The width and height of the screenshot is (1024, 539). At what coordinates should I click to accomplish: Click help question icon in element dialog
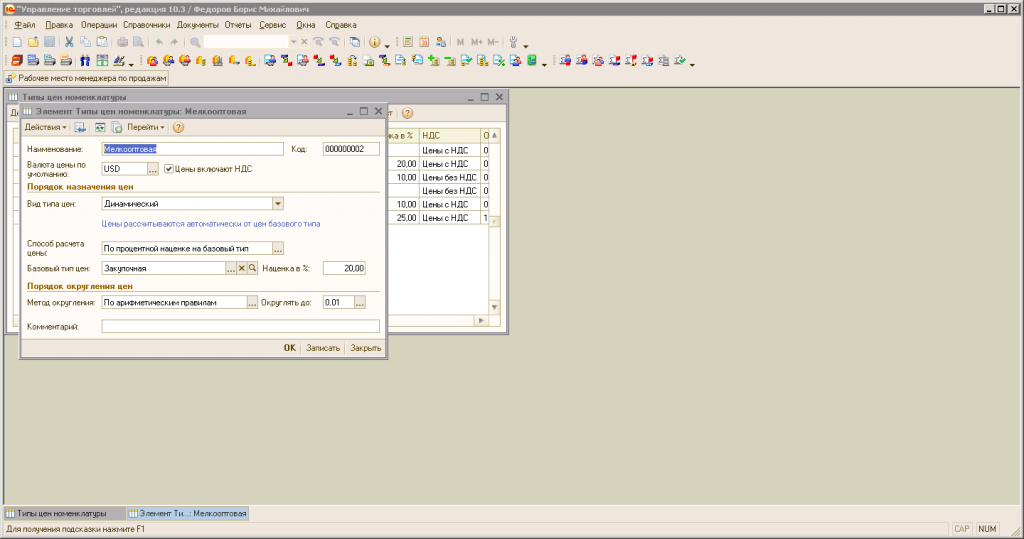pyautogui.click(x=178, y=127)
